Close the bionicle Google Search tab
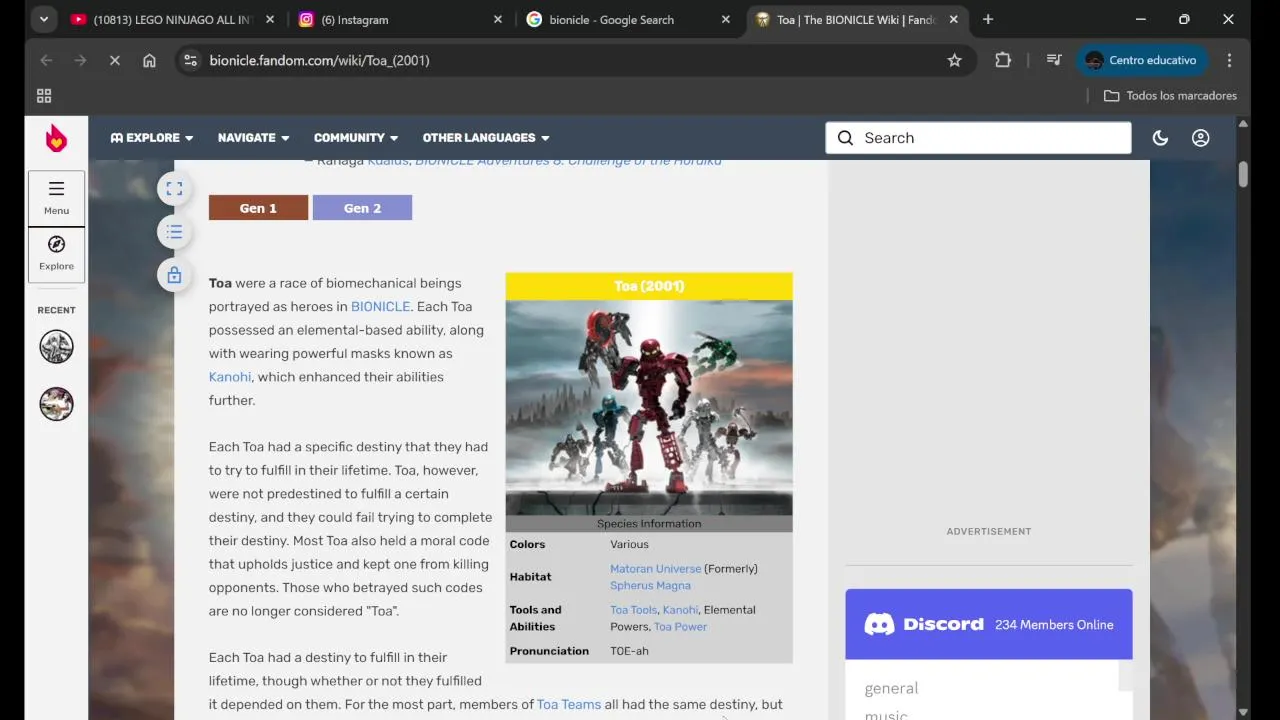The image size is (1280, 720). (726, 19)
